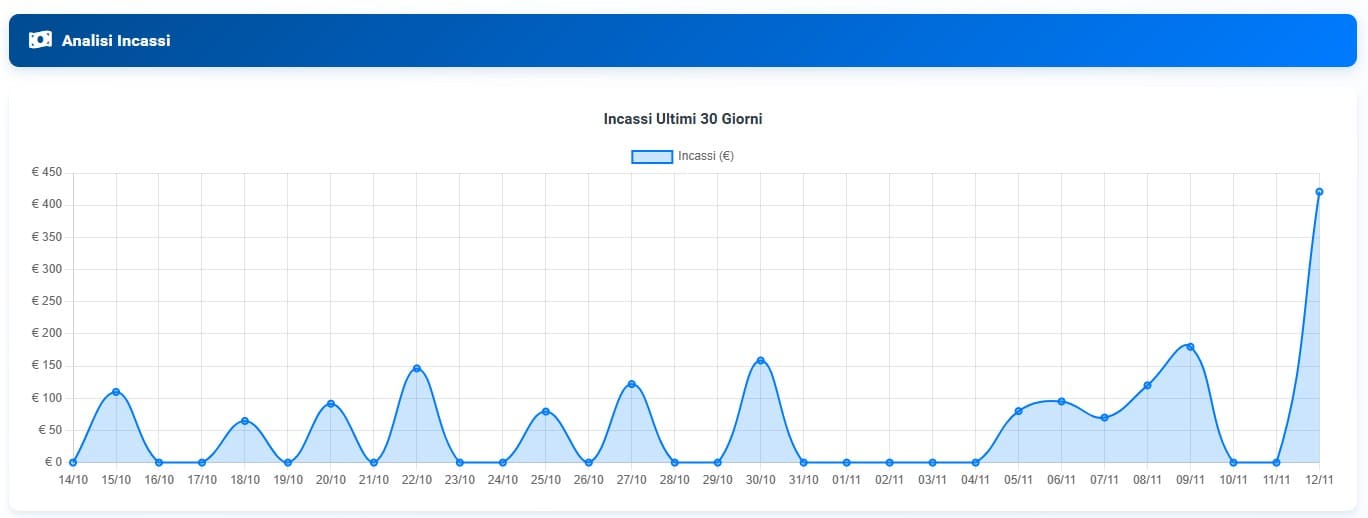This screenshot has height=518, width=1368.
Task: Select the 09/11 data point on chart
Action: (1190, 347)
